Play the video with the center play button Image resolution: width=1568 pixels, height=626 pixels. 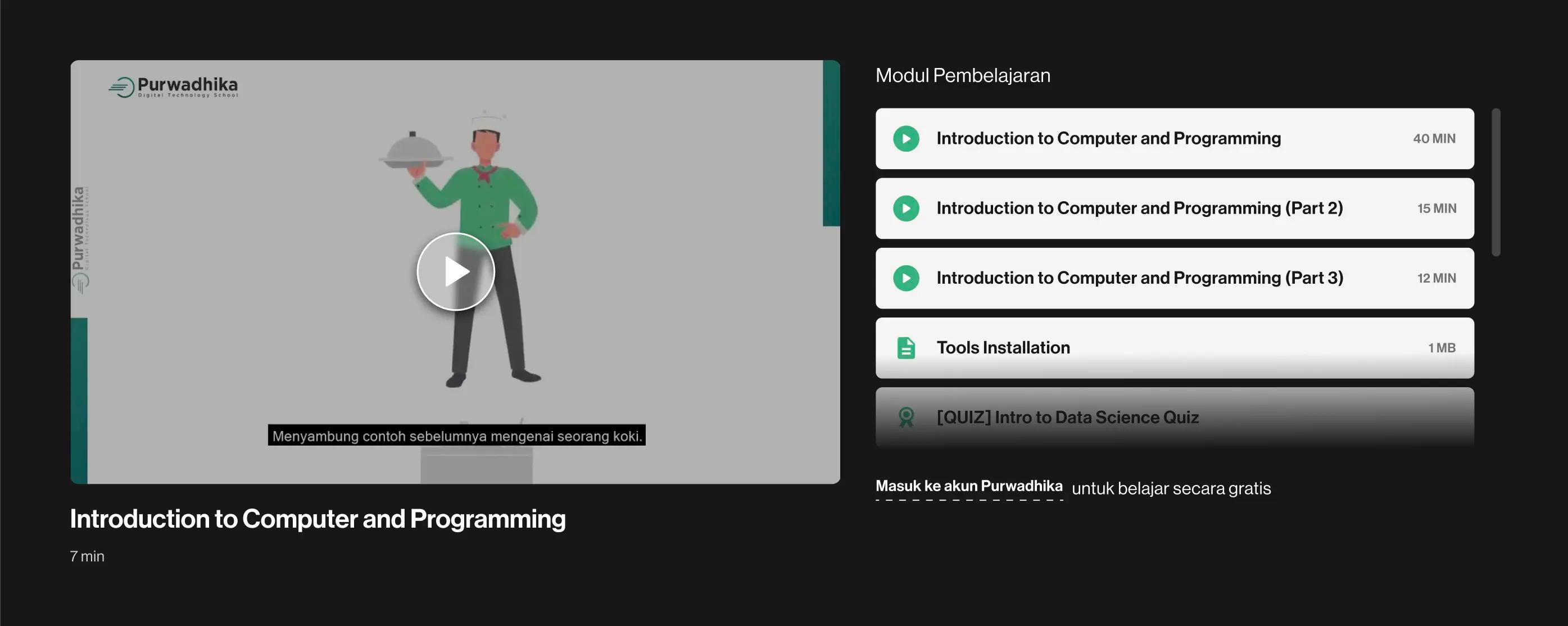[x=455, y=271]
